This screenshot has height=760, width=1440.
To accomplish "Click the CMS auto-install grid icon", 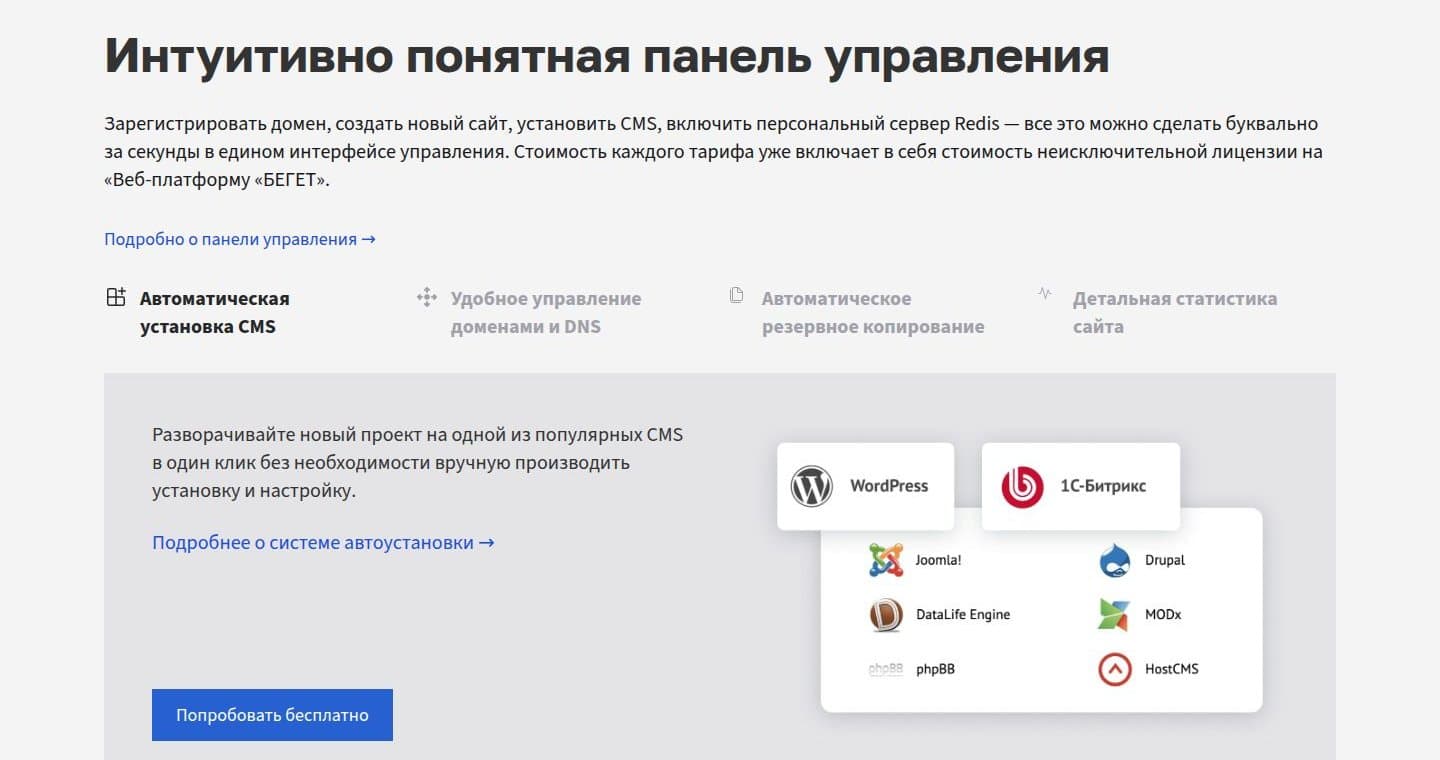I will [x=116, y=297].
